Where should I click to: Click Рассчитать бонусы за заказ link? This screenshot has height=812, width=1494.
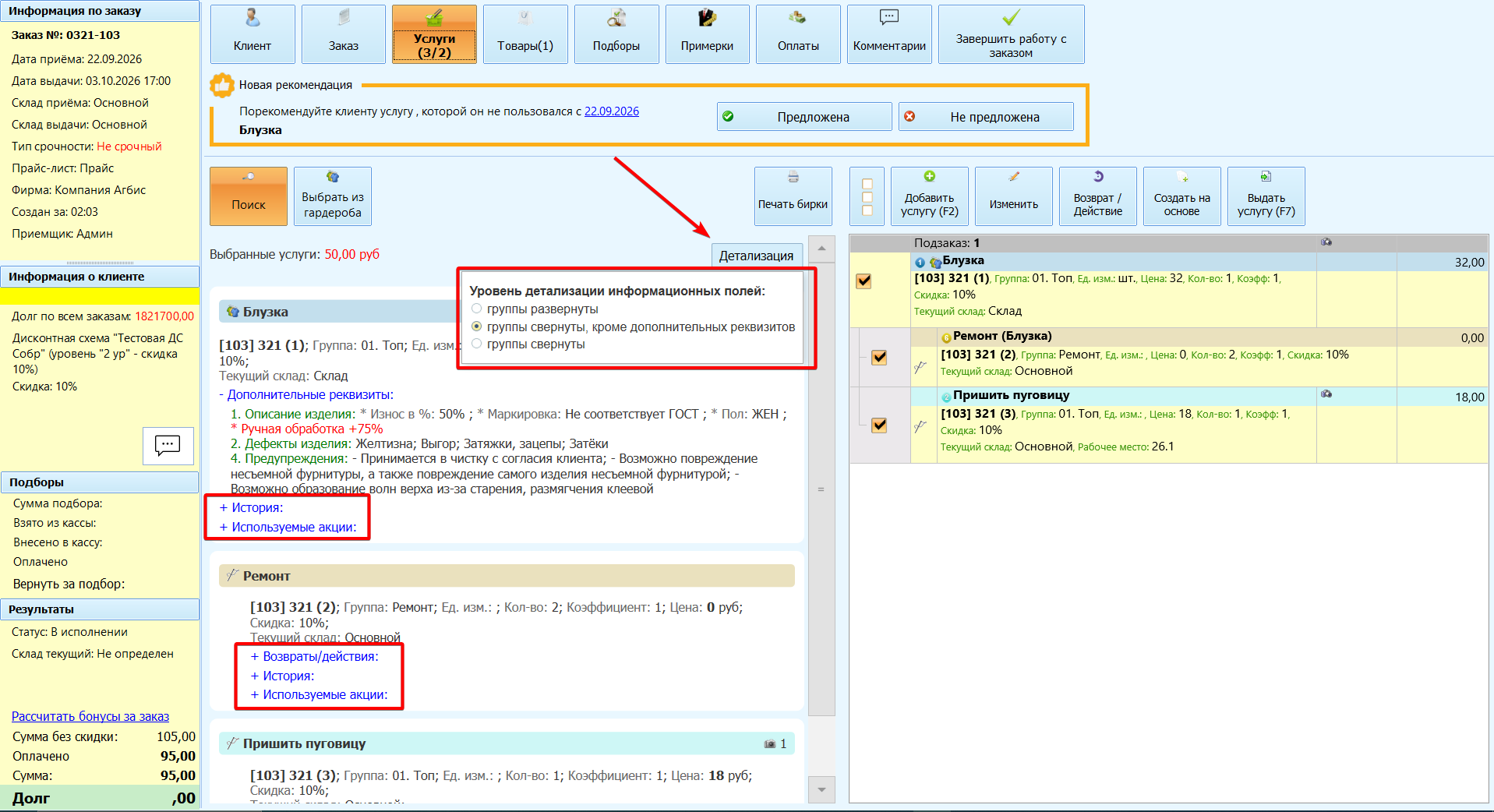(90, 716)
